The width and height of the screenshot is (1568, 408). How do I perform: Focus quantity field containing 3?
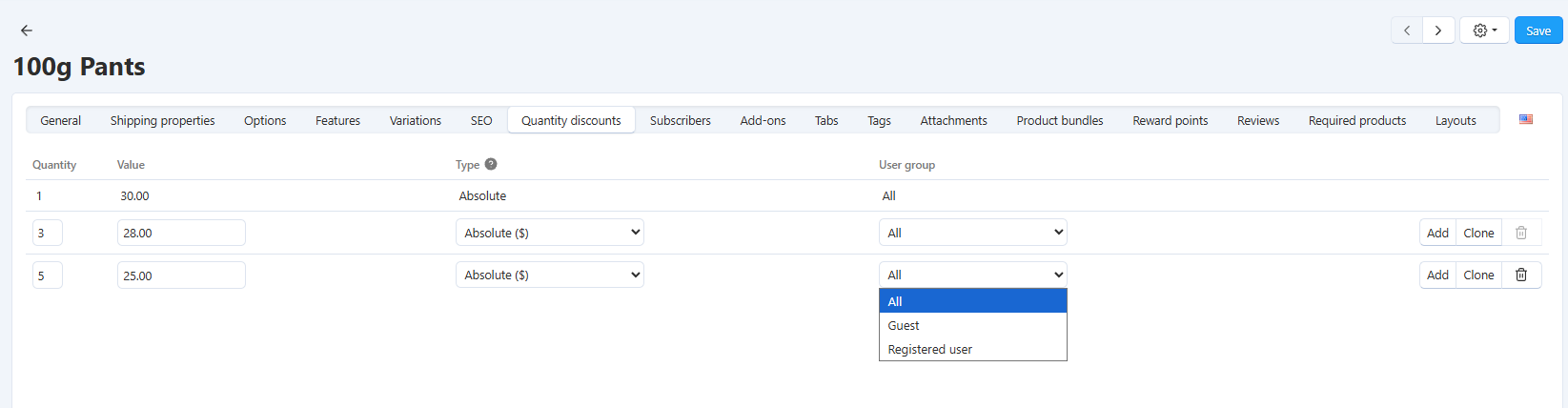pyautogui.click(x=48, y=233)
